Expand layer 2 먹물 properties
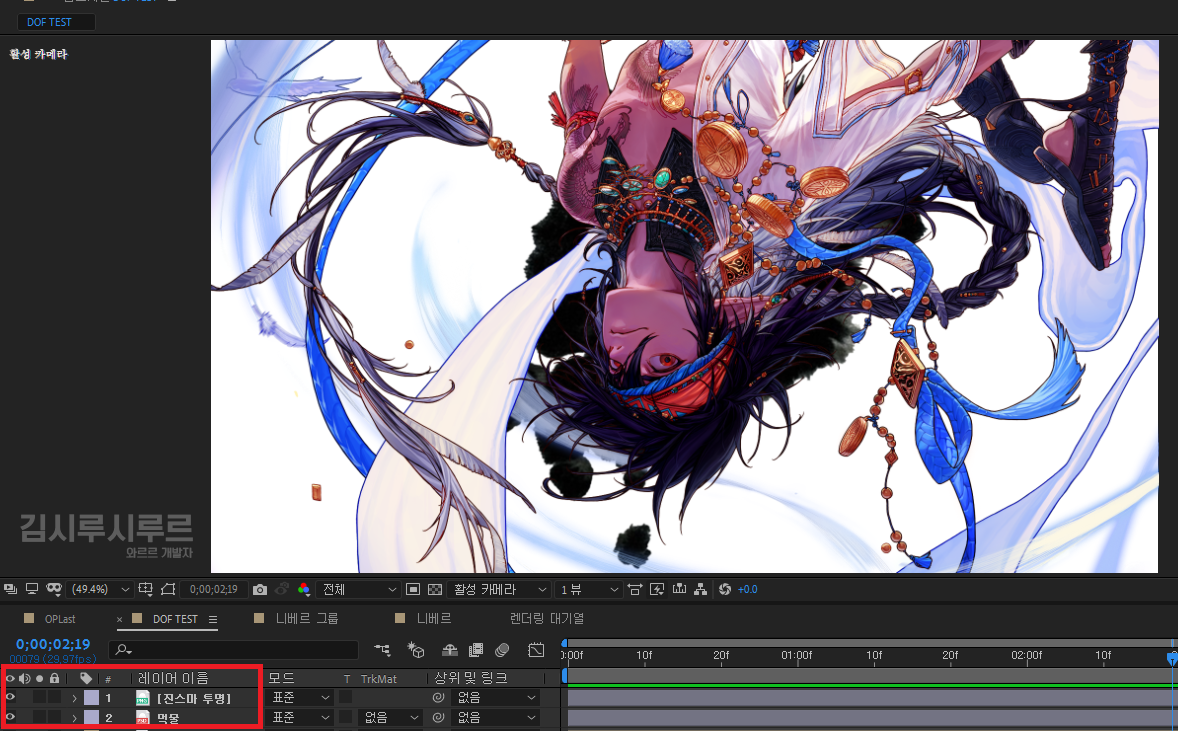The width and height of the screenshot is (1178, 731). click(x=74, y=717)
